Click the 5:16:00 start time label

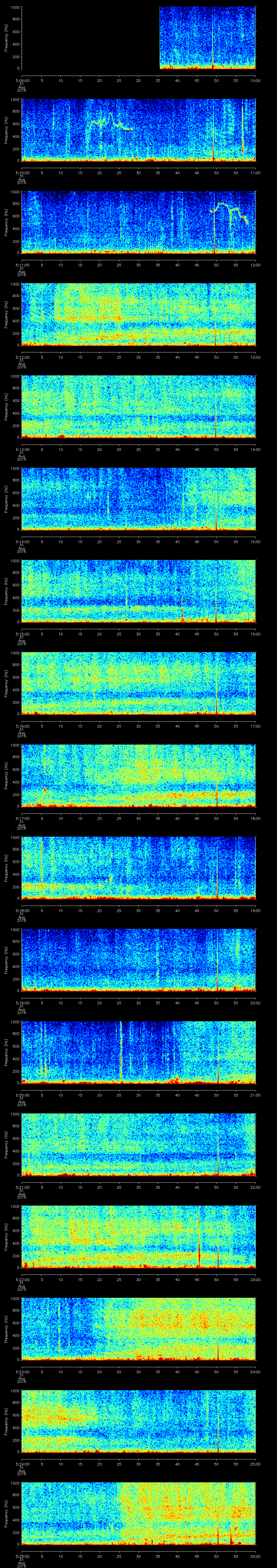point(22,726)
